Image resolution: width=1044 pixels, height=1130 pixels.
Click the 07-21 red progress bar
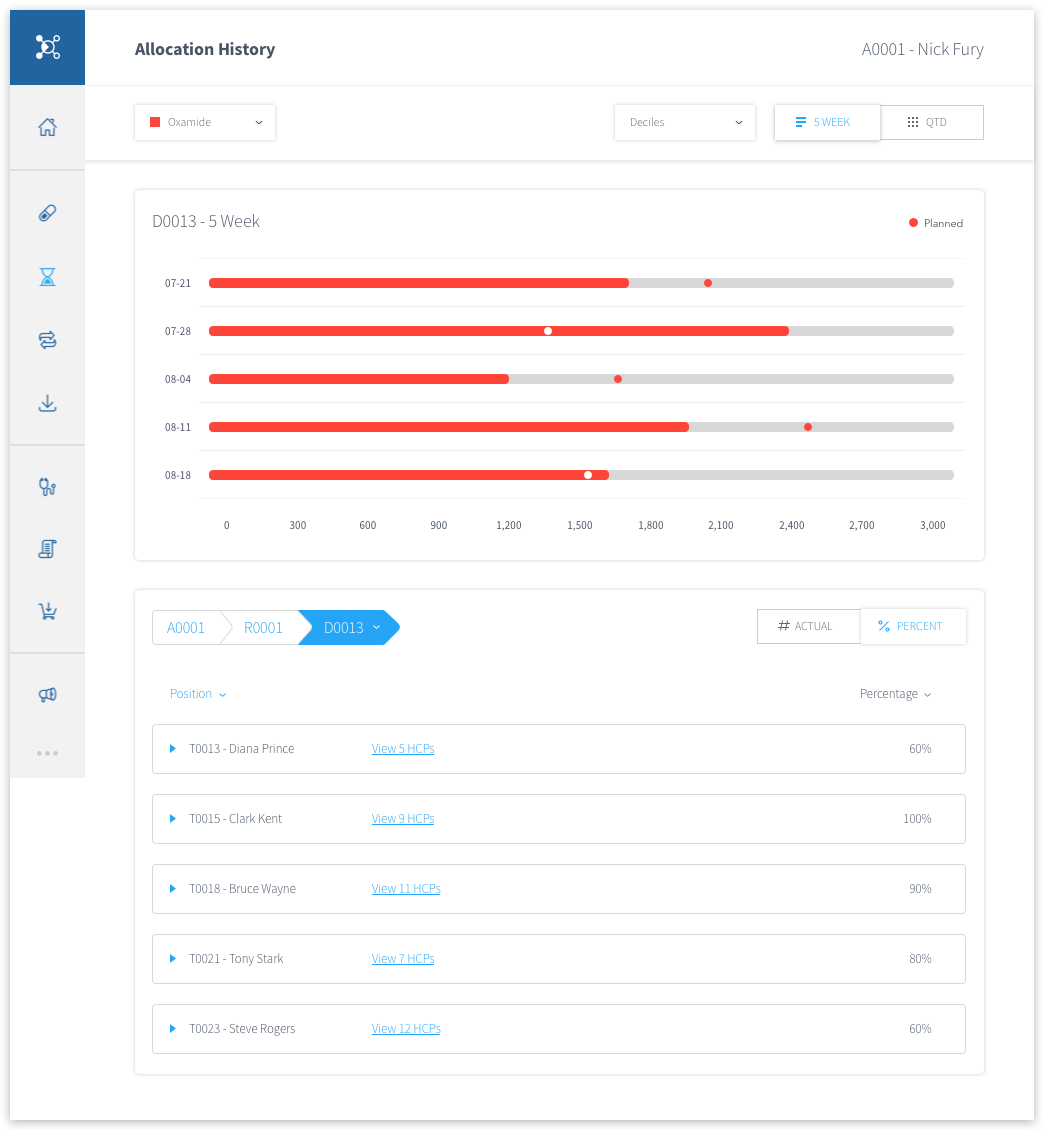click(419, 283)
